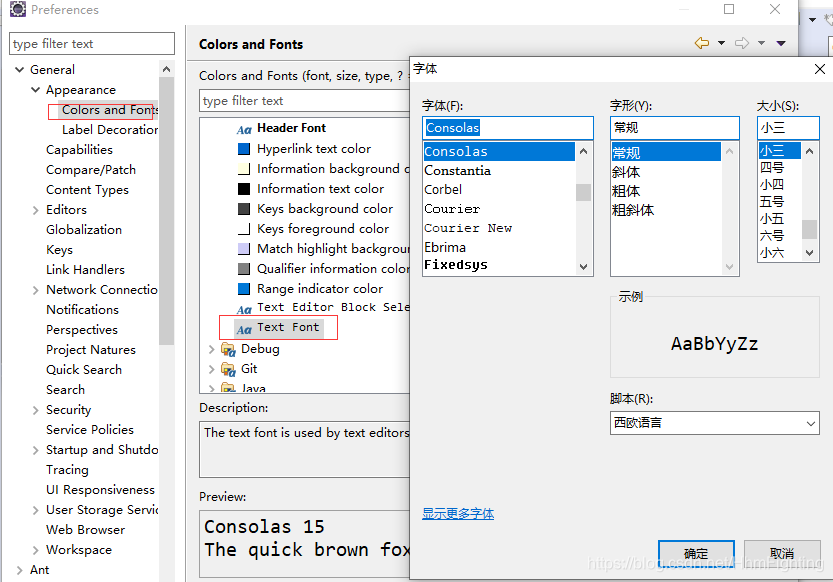833x582 pixels.
Task: Open Keys preference page
Action: pyautogui.click(x=60, y=250)
